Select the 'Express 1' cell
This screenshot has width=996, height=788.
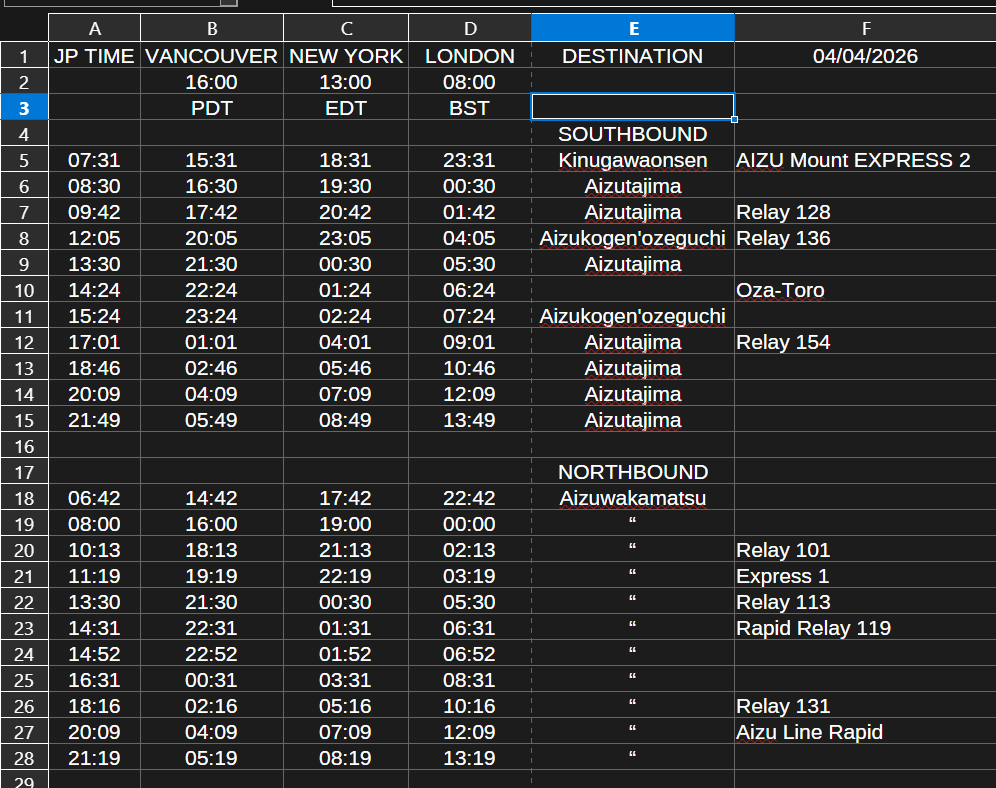[x=866, y=577]
